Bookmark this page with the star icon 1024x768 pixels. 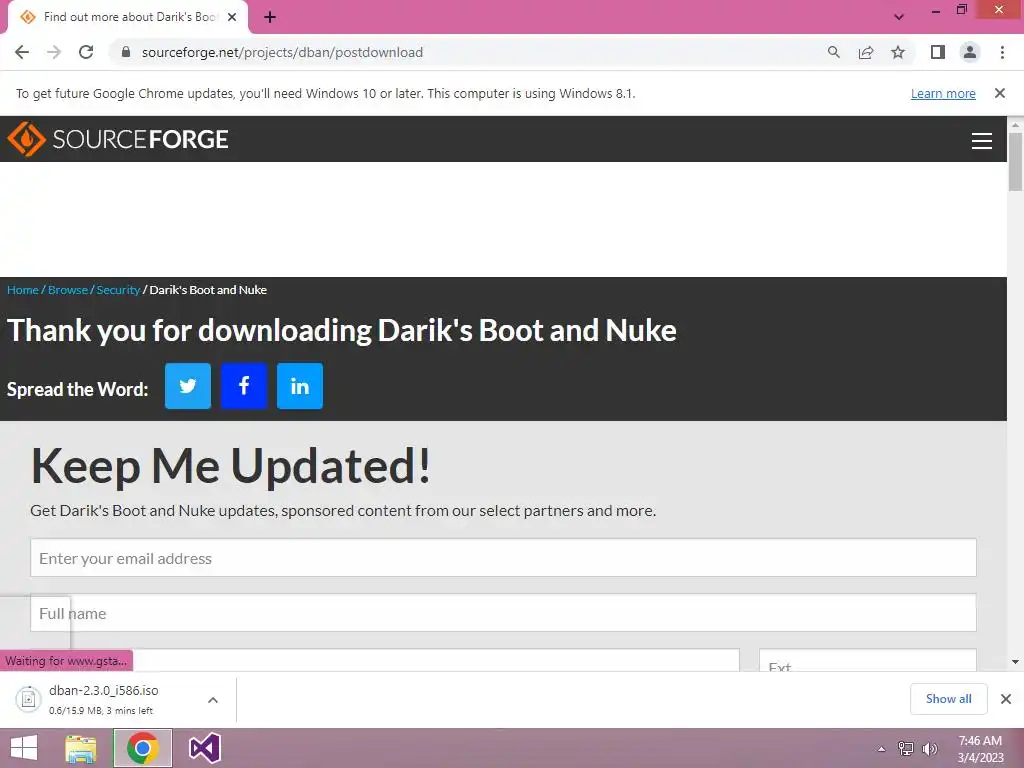tap(898, 52)
